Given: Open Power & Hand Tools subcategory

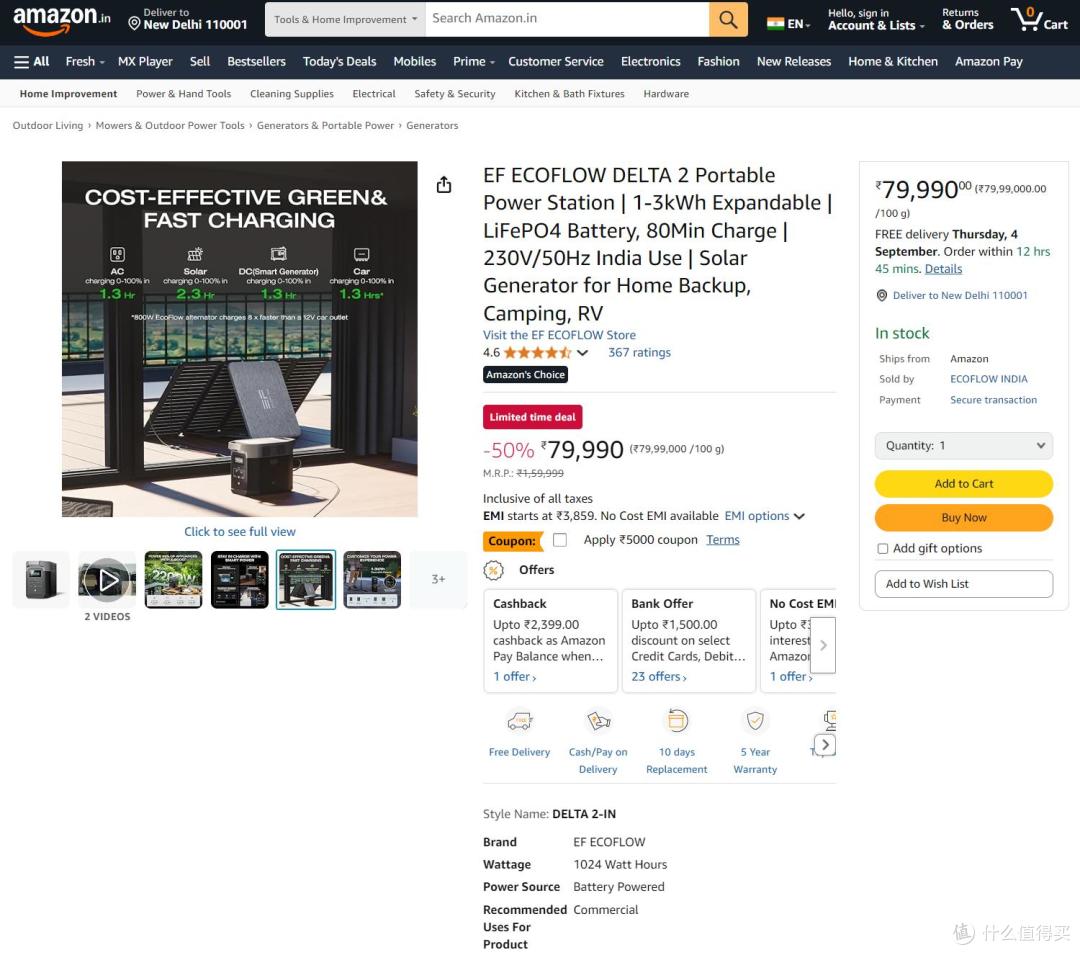Looking at the screenshot, I should (184, 94).
